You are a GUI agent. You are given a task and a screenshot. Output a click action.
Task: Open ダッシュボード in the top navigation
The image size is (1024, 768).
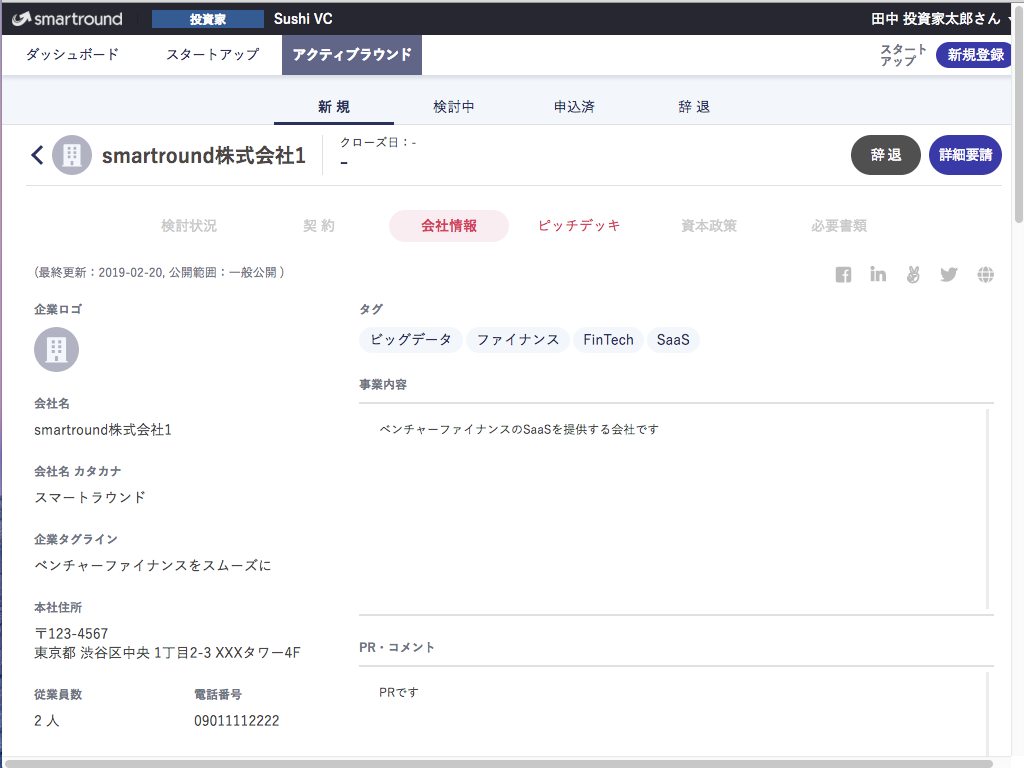point(72,55)
